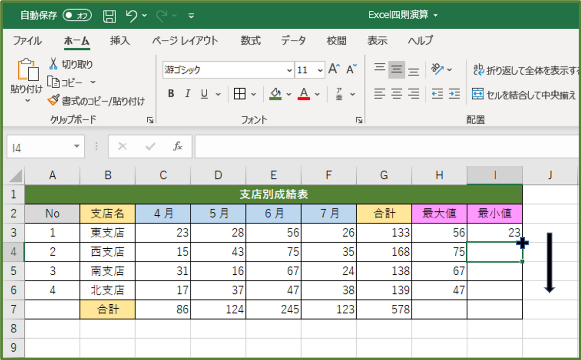Open the Customize Quick Access Toolbar menu

191,16
